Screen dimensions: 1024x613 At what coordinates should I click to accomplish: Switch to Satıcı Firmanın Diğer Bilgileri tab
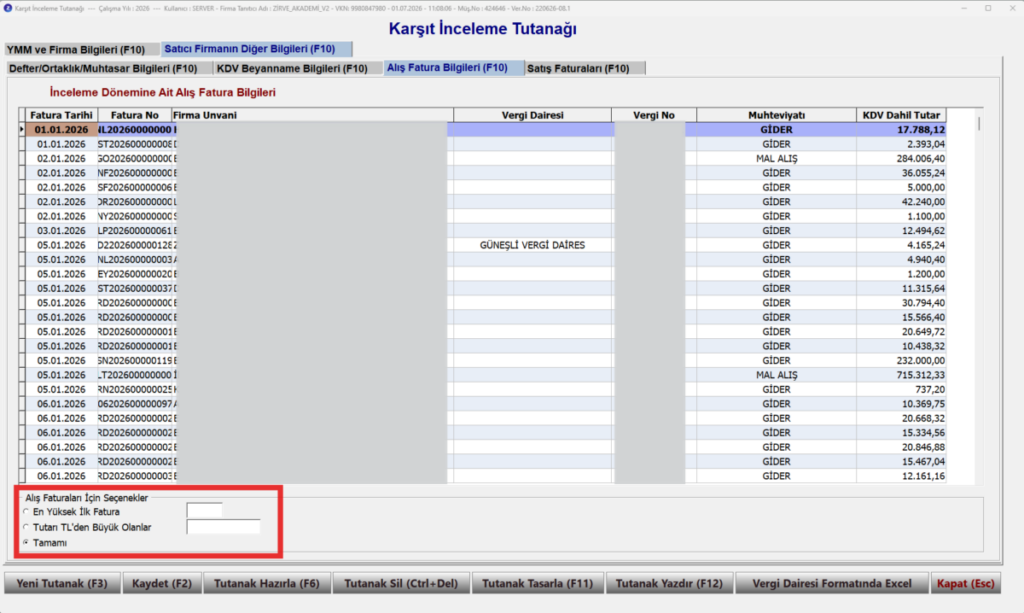pyautogui.click(x=257, y=49)
